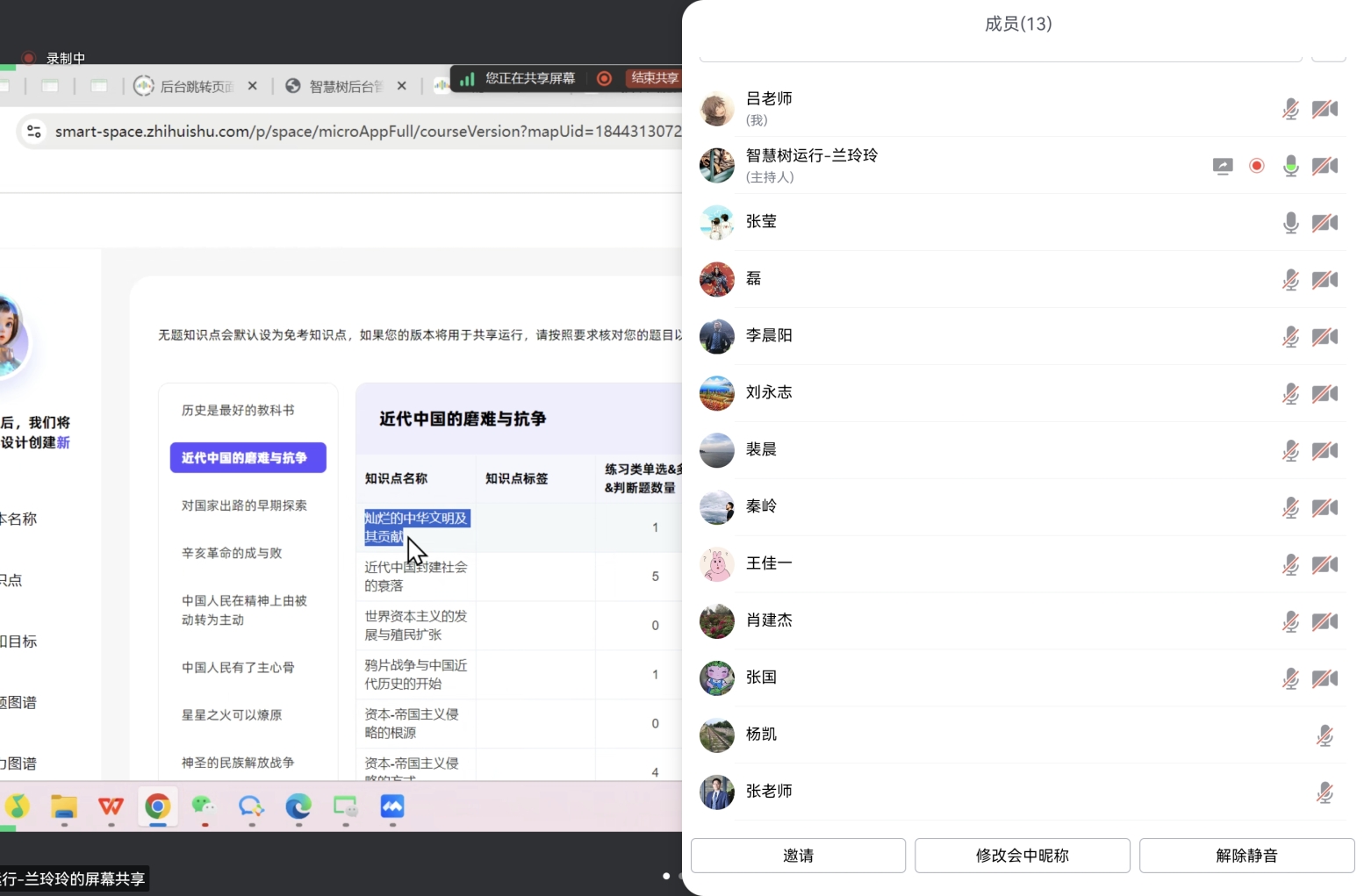Select the 灿烂的中华文明及其贡献 table cell
Screen dimensions: 1364x896
pyautogui.click(x=415, y=527)
